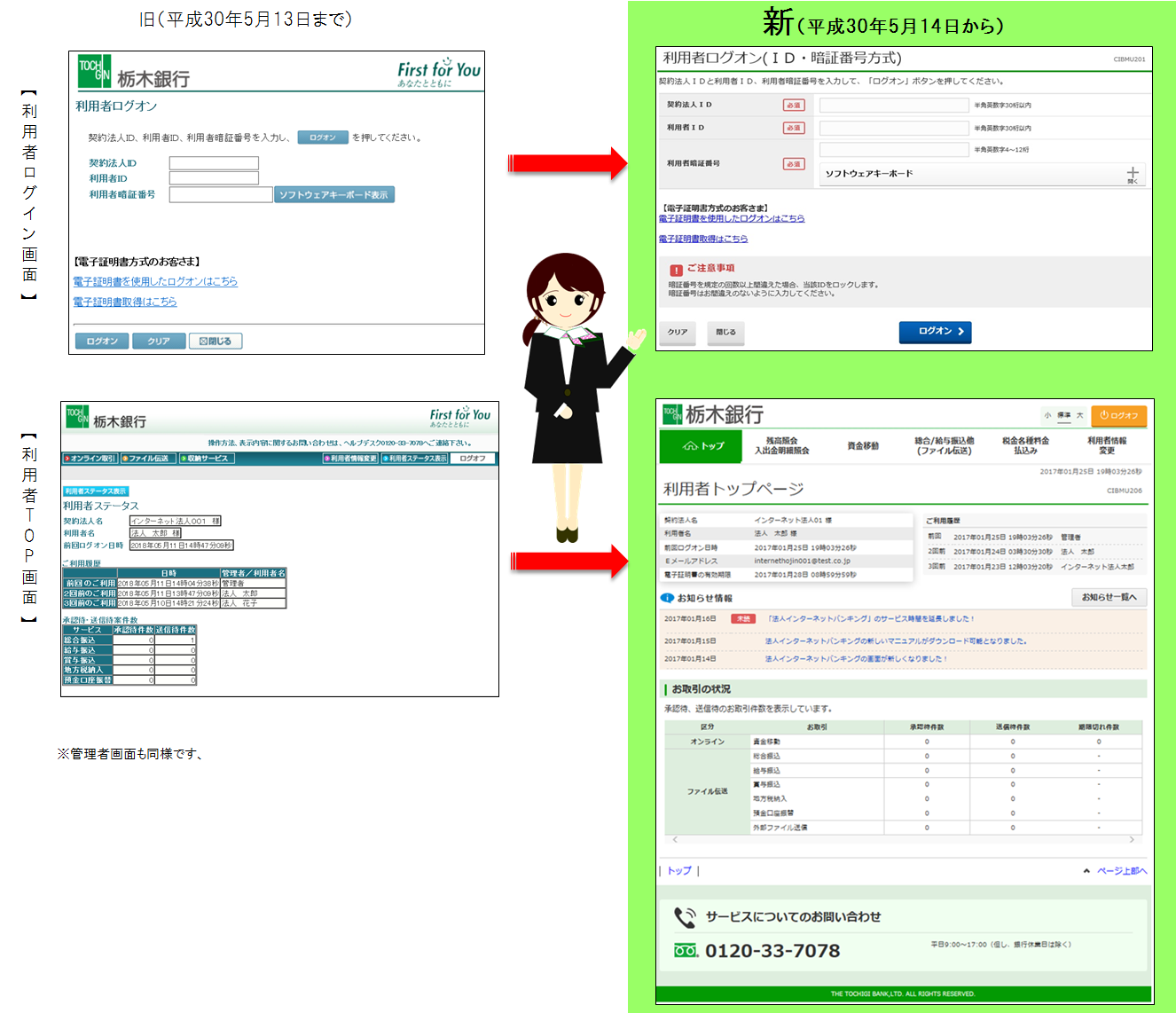The image size is (1176, 1013).
Task: Open the new screen's 電子証明書取得はこちら link
Action: (x=703, y=239)
